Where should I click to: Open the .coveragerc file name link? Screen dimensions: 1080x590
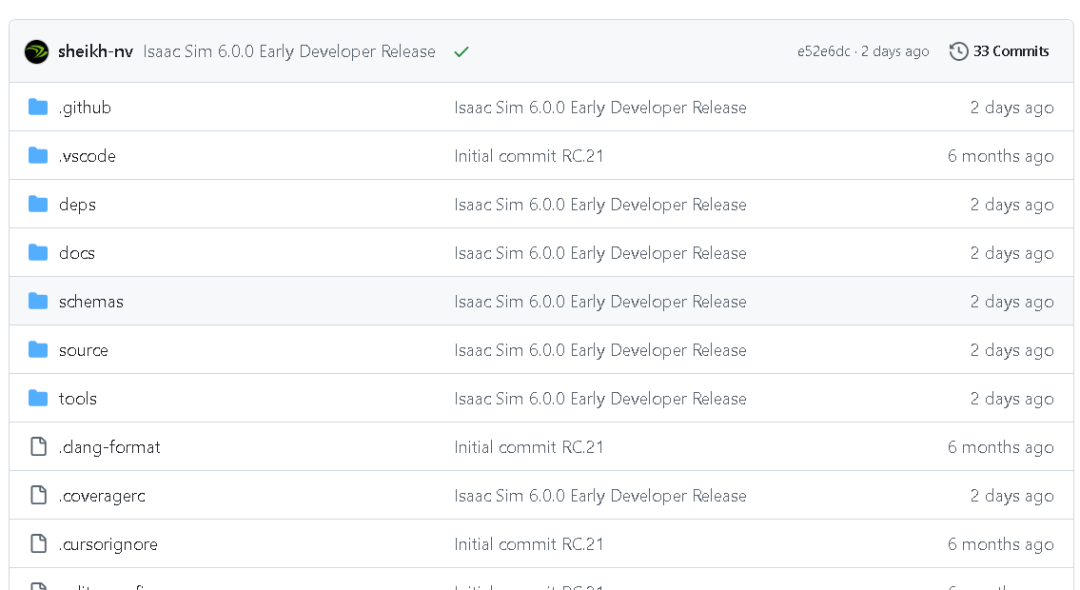tap(101, 496)
